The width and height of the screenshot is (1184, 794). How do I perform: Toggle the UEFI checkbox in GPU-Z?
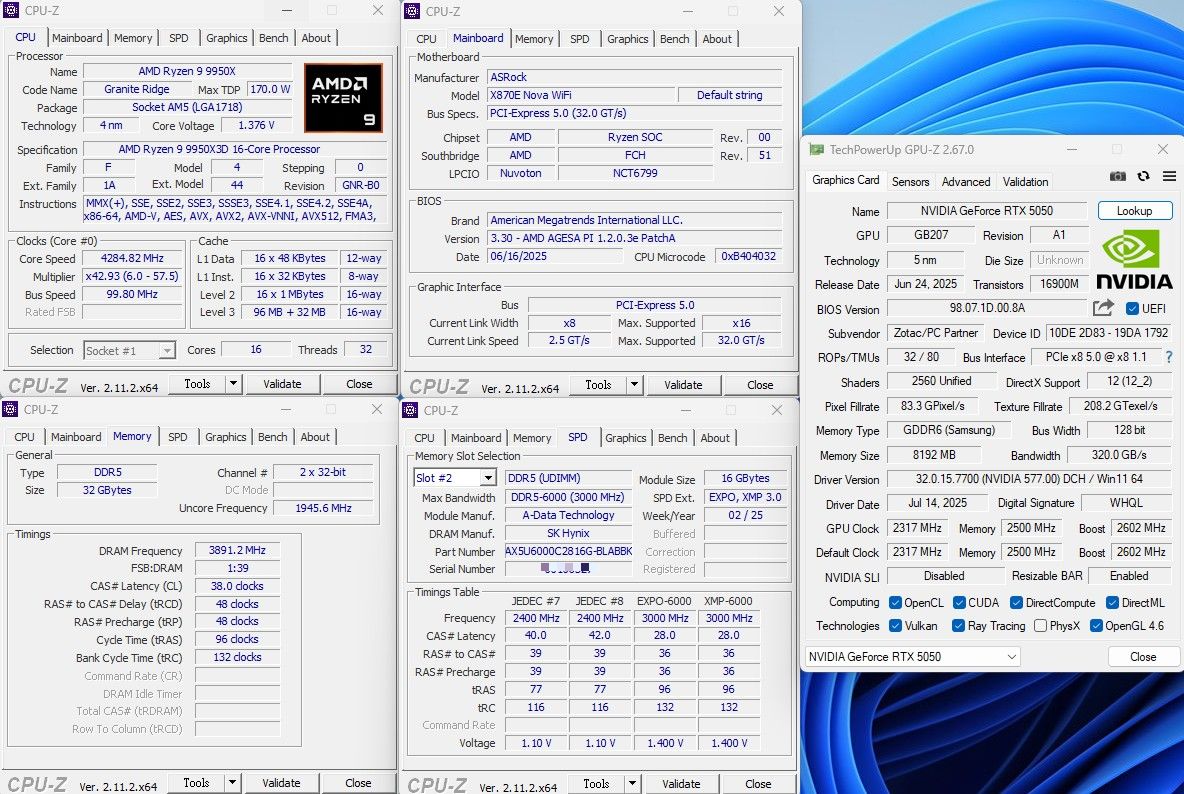coord(1132,309)
